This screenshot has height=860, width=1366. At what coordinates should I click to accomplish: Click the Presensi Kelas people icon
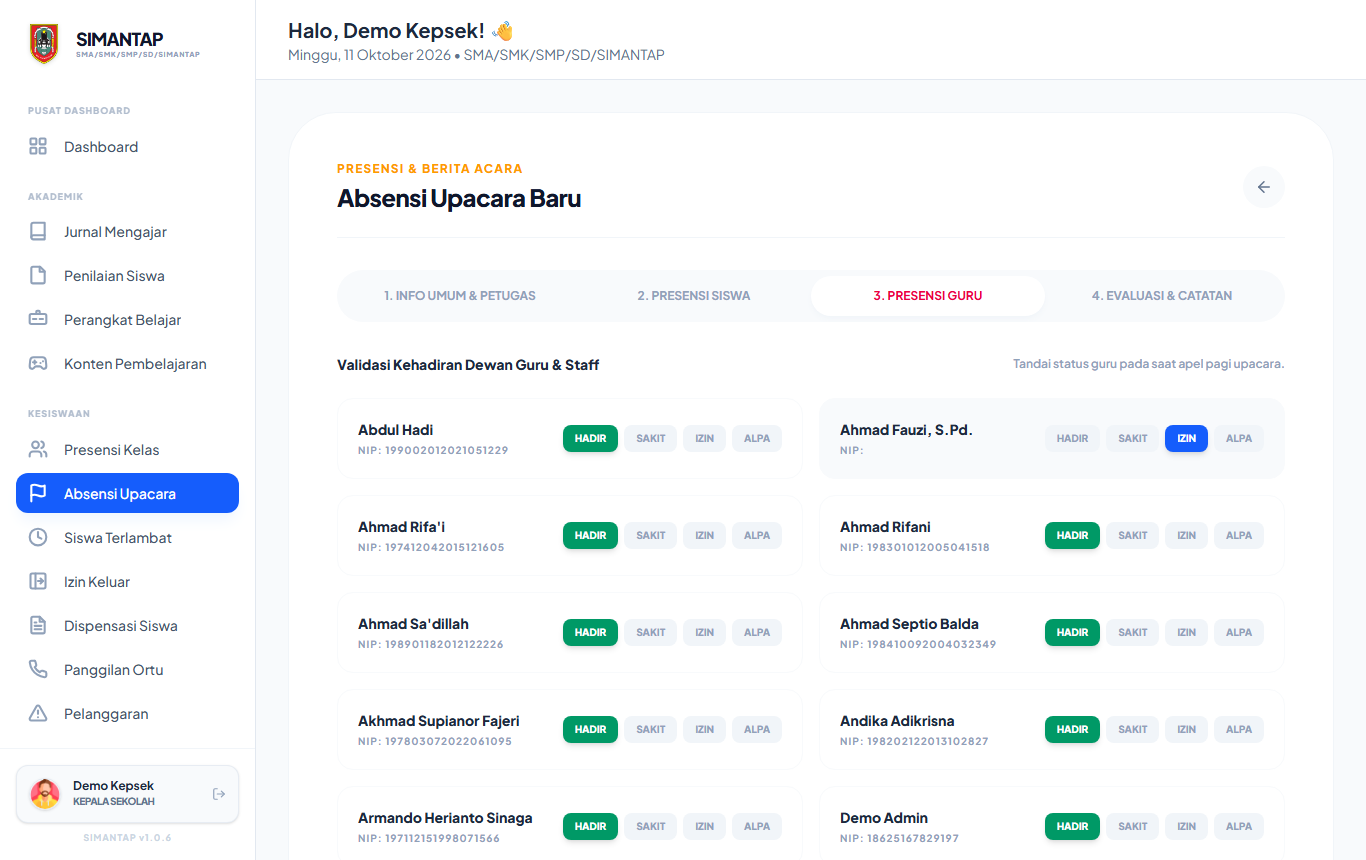coord(38,450)
